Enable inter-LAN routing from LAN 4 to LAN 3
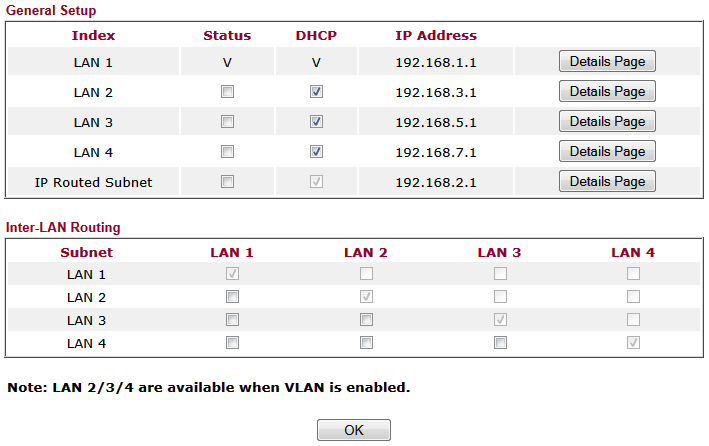709x446 pixels. [500, 343]
